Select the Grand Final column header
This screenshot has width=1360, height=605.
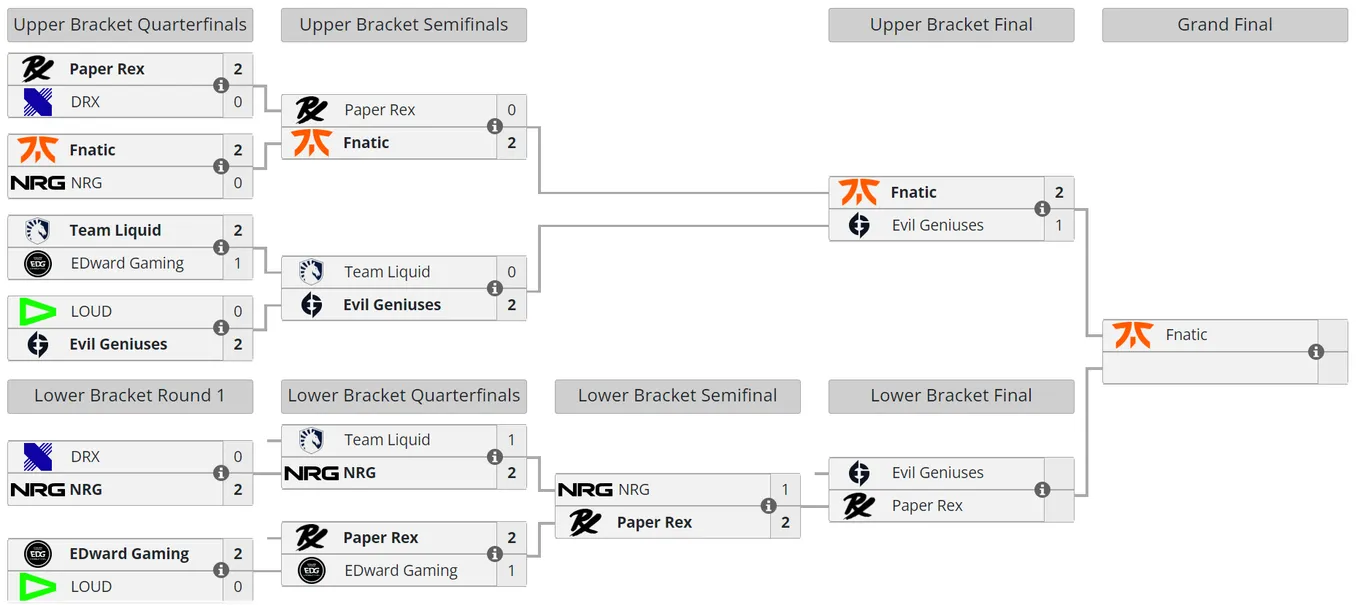[x=1225, y=25]
